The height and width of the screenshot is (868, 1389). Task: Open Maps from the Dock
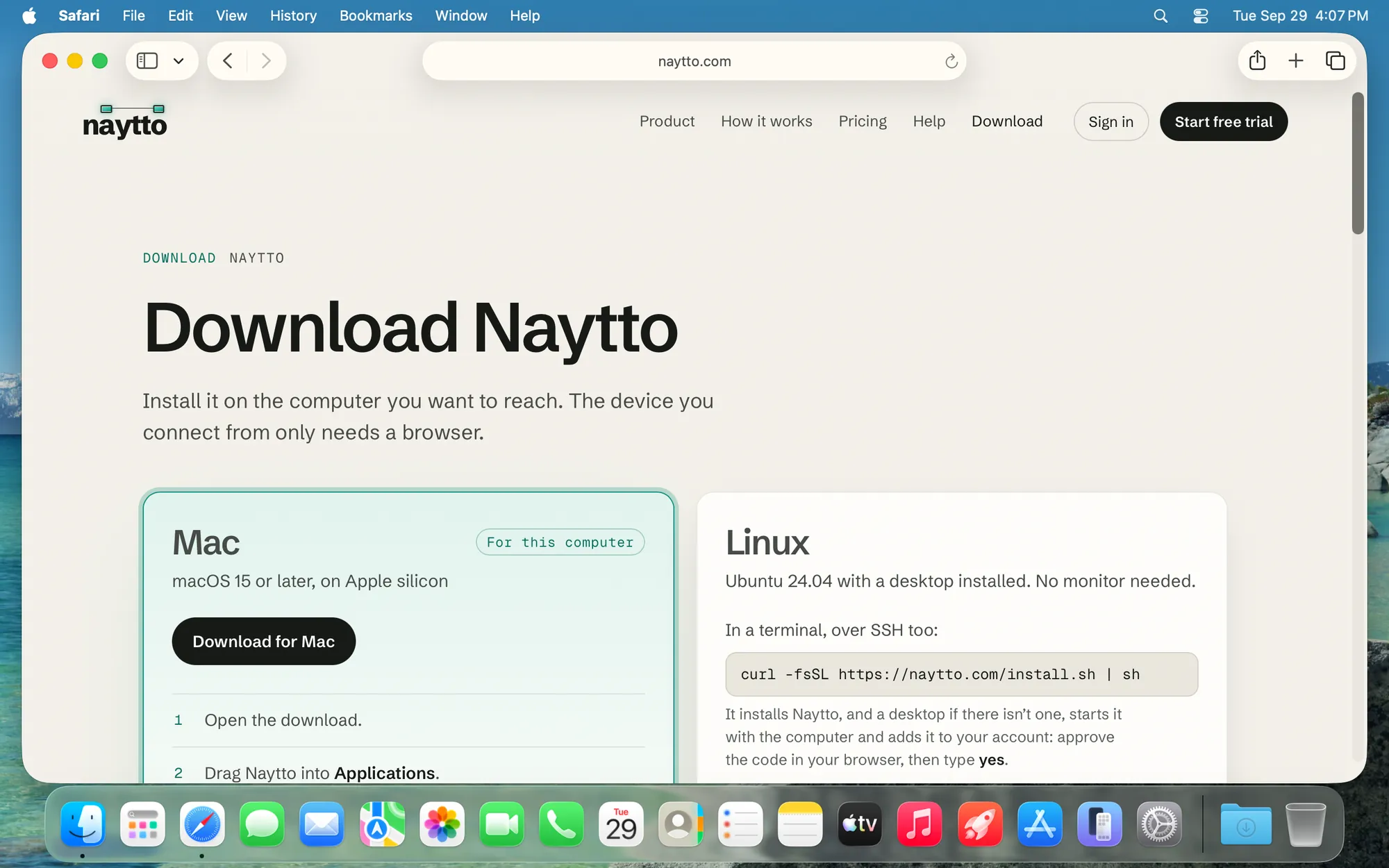point(382,824)
